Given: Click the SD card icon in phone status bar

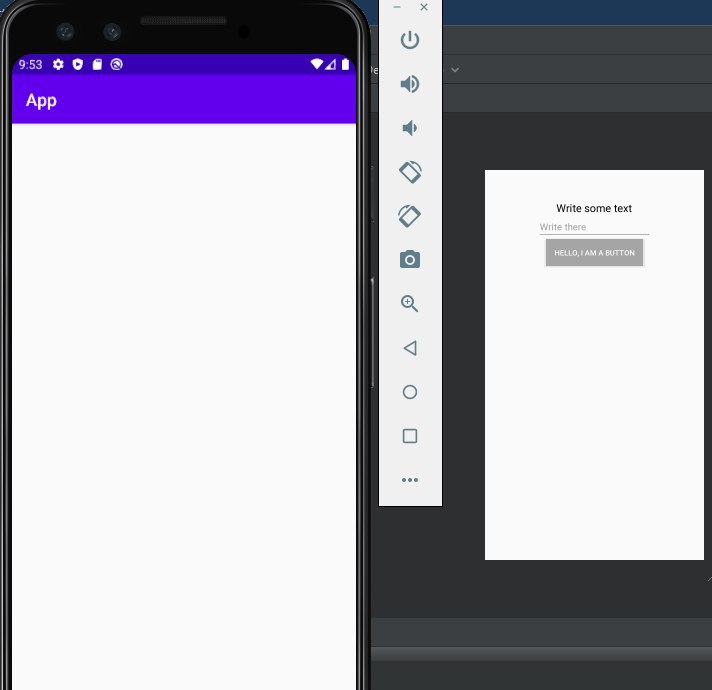Looking at the screenshot, I should pos(97,64).
